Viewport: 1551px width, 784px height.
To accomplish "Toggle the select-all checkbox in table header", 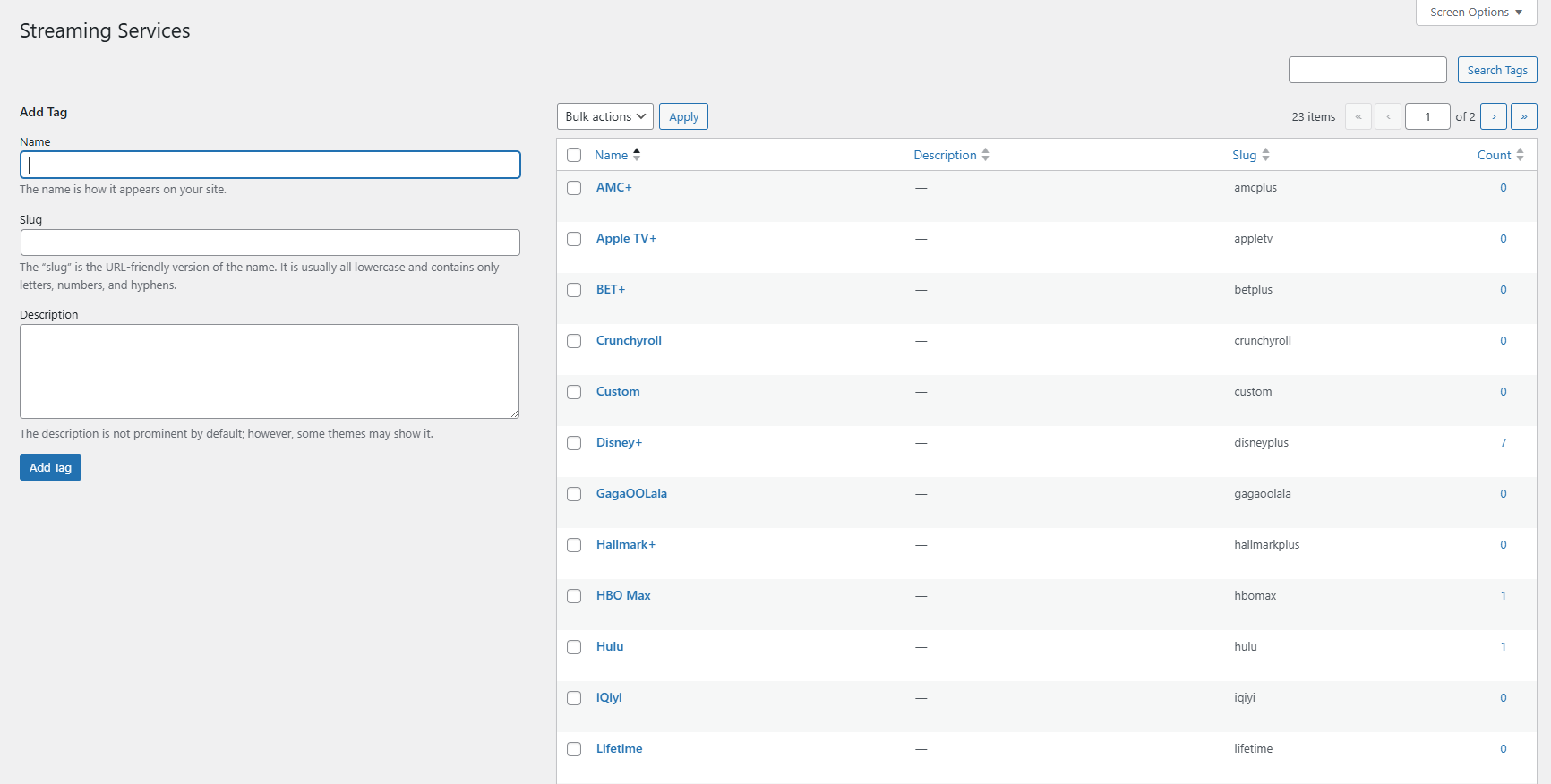I will pyautogui.click(x=574, y=155).
